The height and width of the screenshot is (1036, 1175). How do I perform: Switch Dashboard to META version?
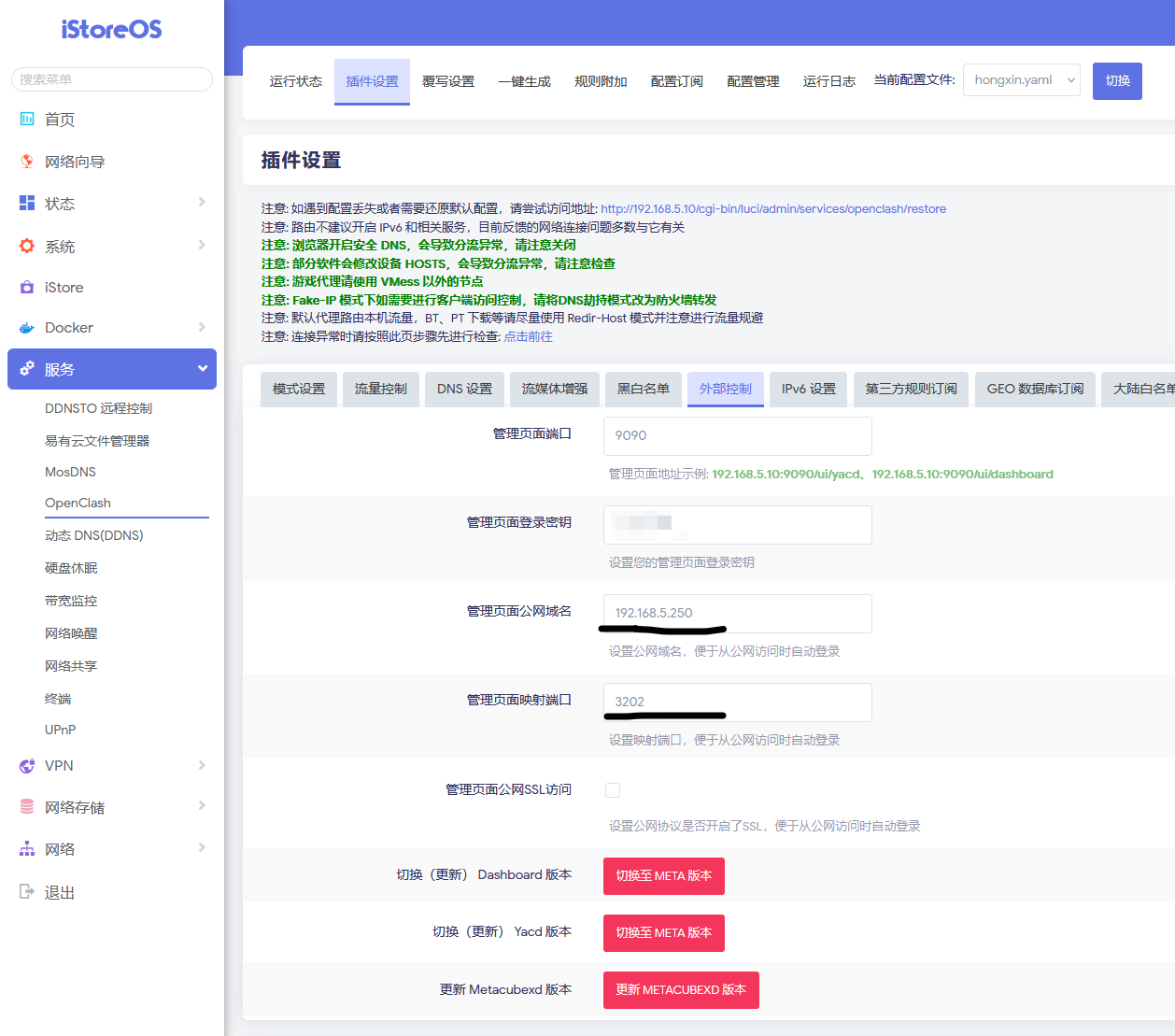664,876
